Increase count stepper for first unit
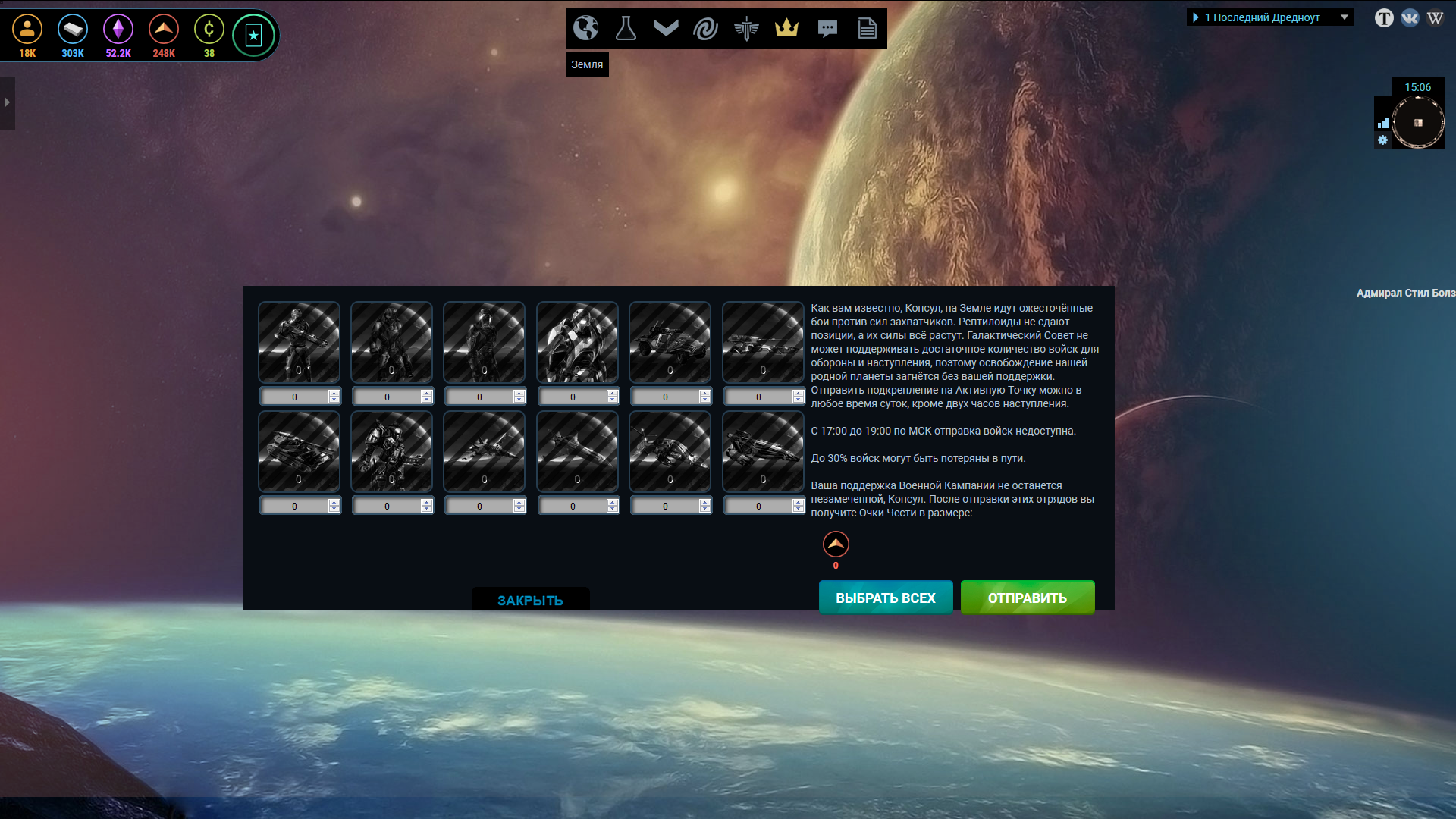 (x=334, y=393)
